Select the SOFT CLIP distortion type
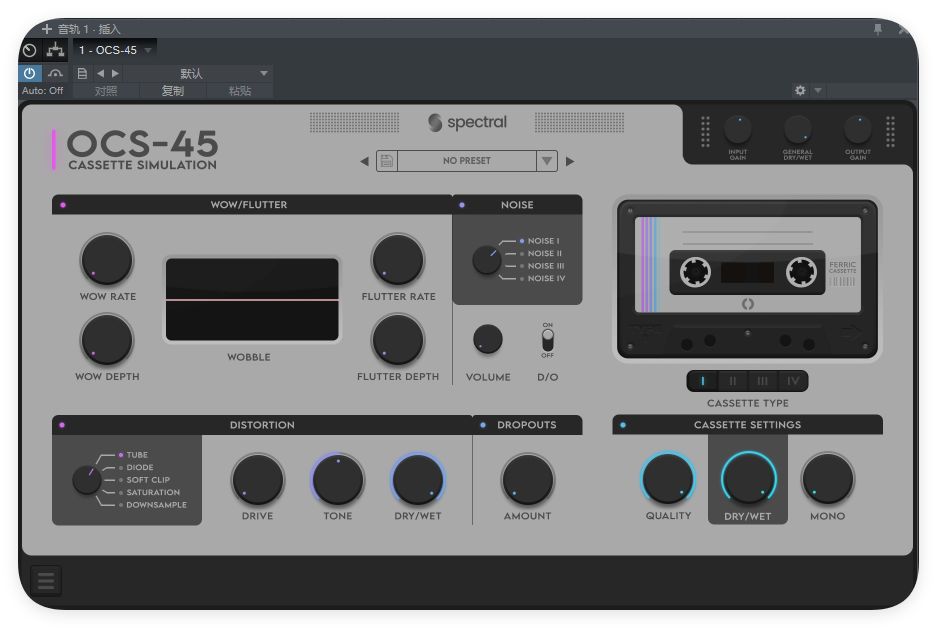937x628 pixels. [x=144, y=480]
